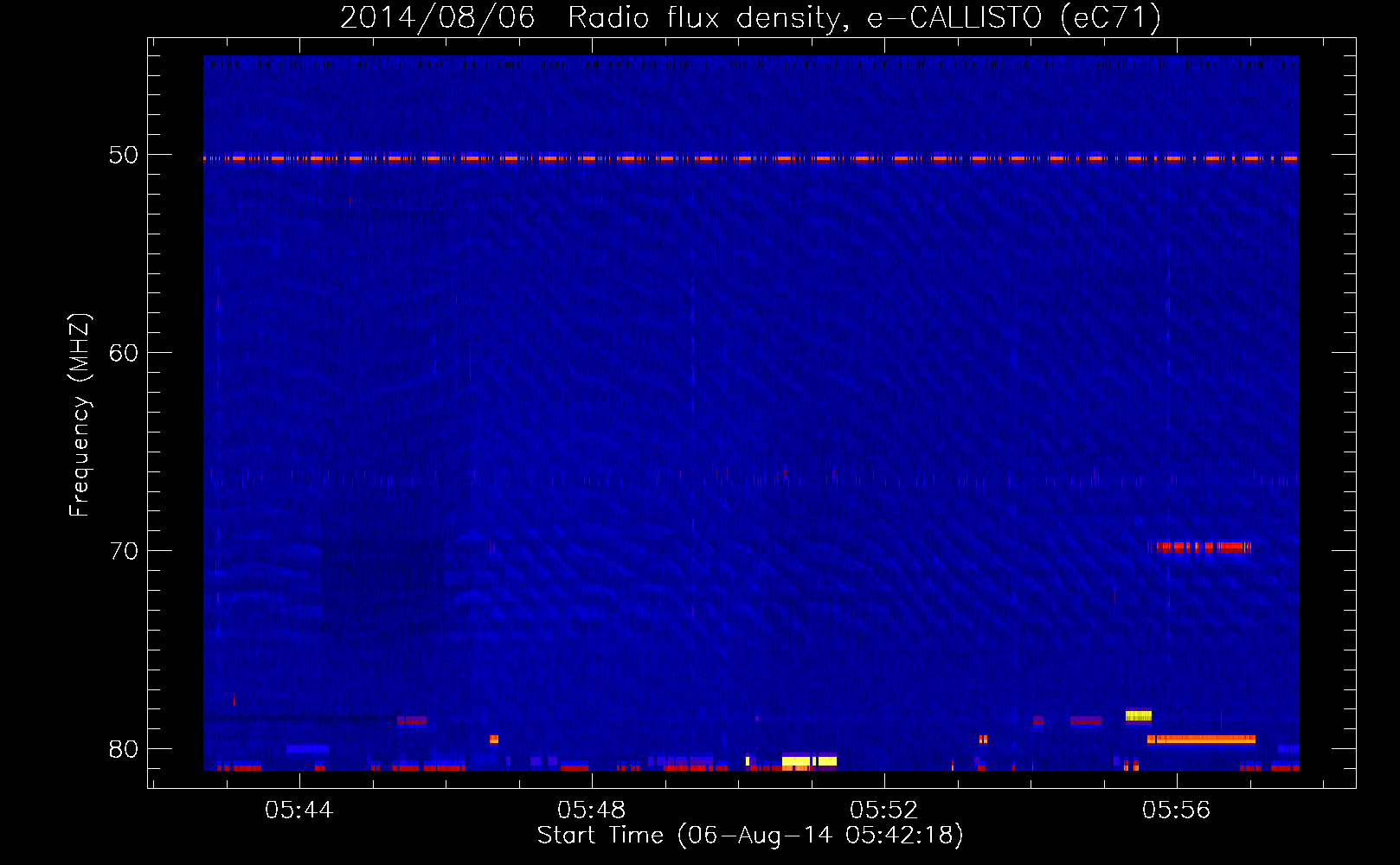Click the bright yellow burst near 05:51 at spectrum bottom
This screenshot has width=1400, height=865.
coord(809,762)
